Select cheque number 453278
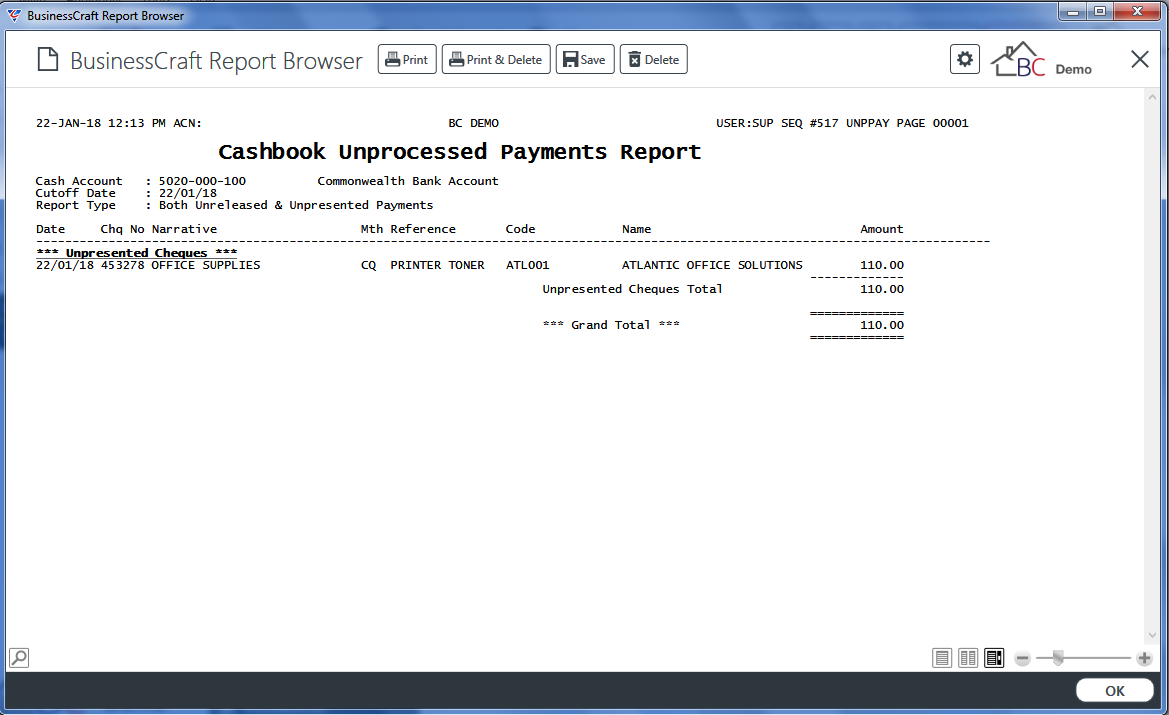 point(122,265)
